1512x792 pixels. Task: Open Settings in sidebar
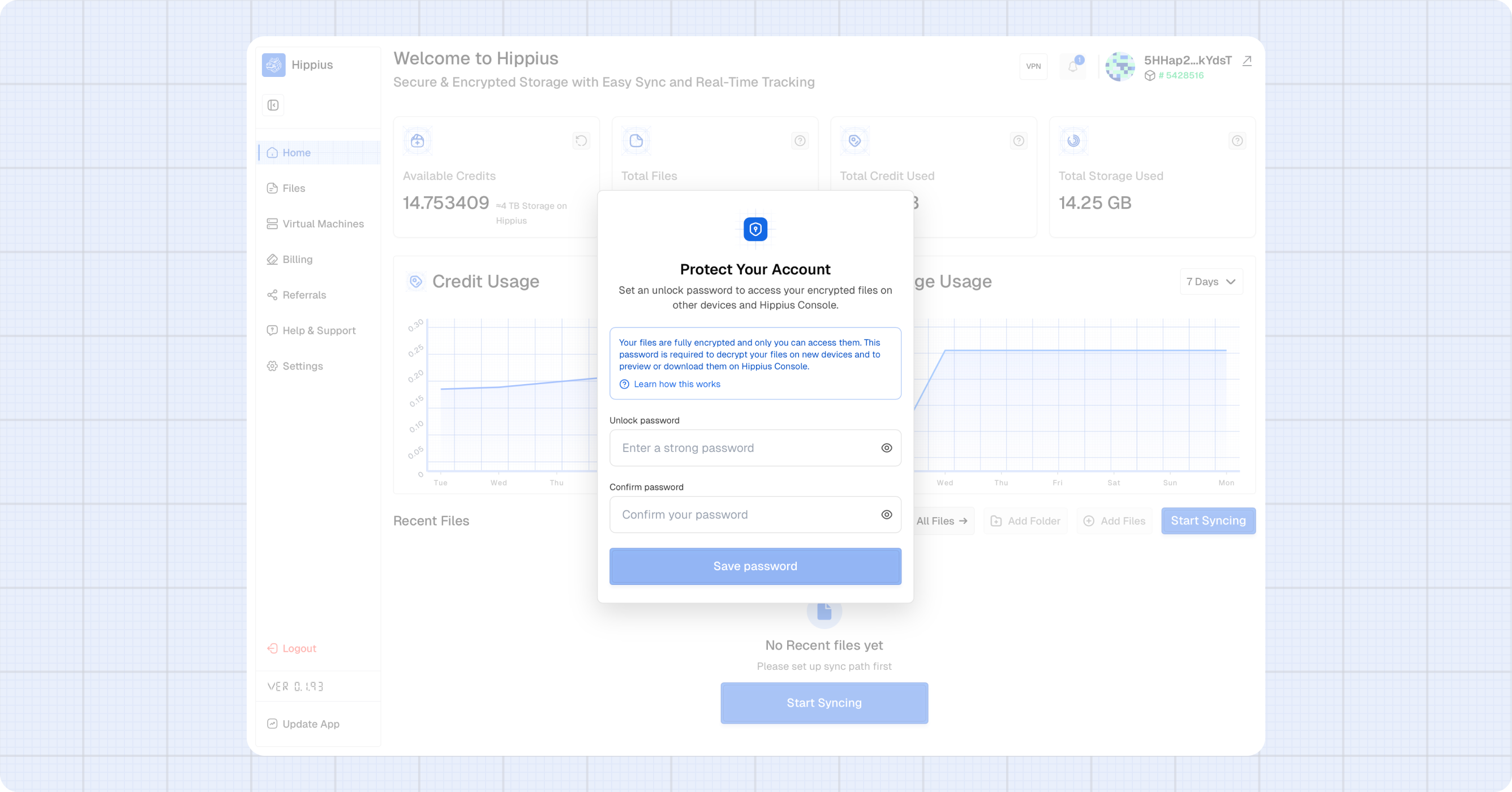point(319,366)
